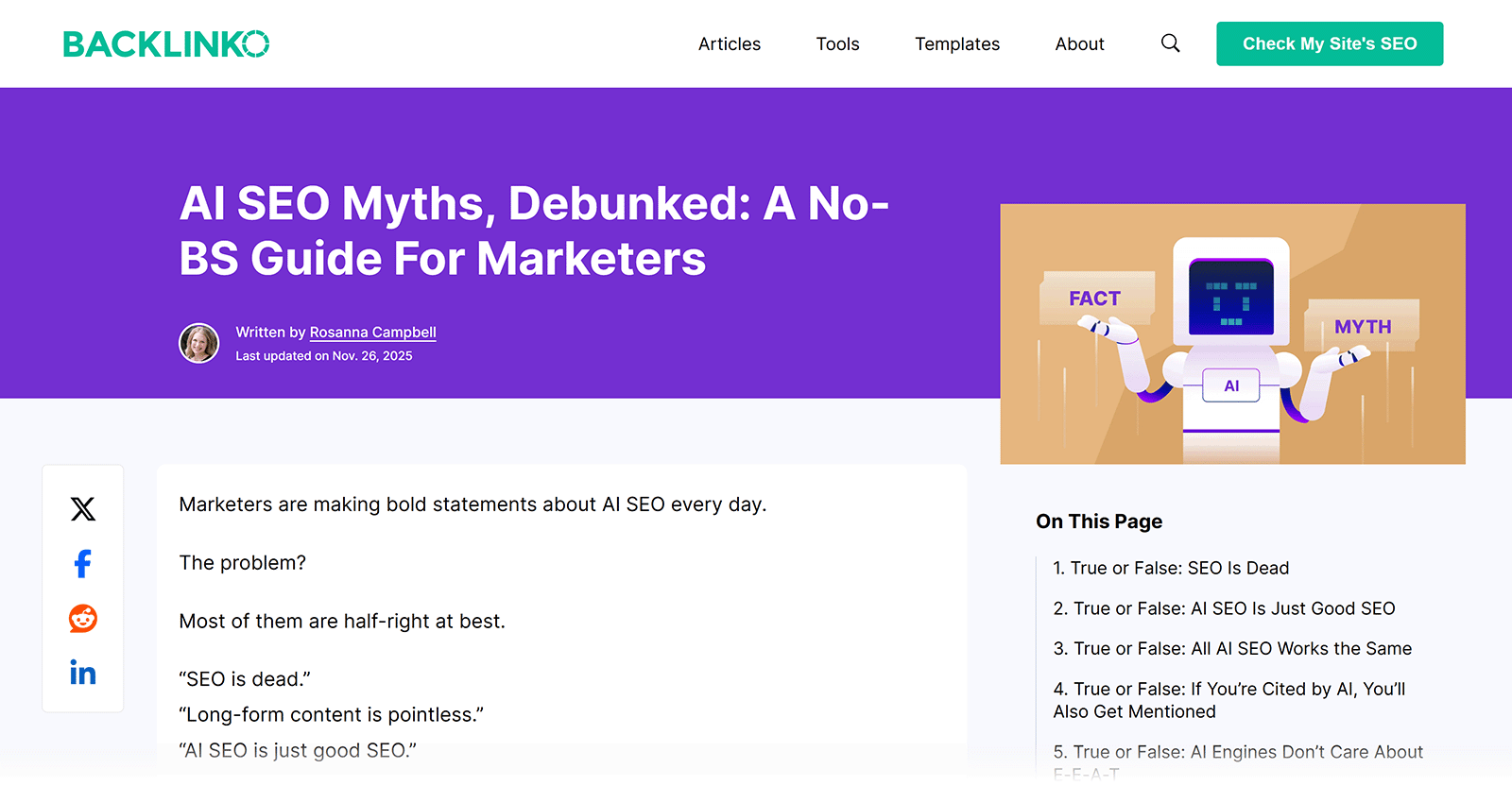Open the Rosanna Campbell author link
The width and height of the screenshot is (1512, 786).
point(372,332)
